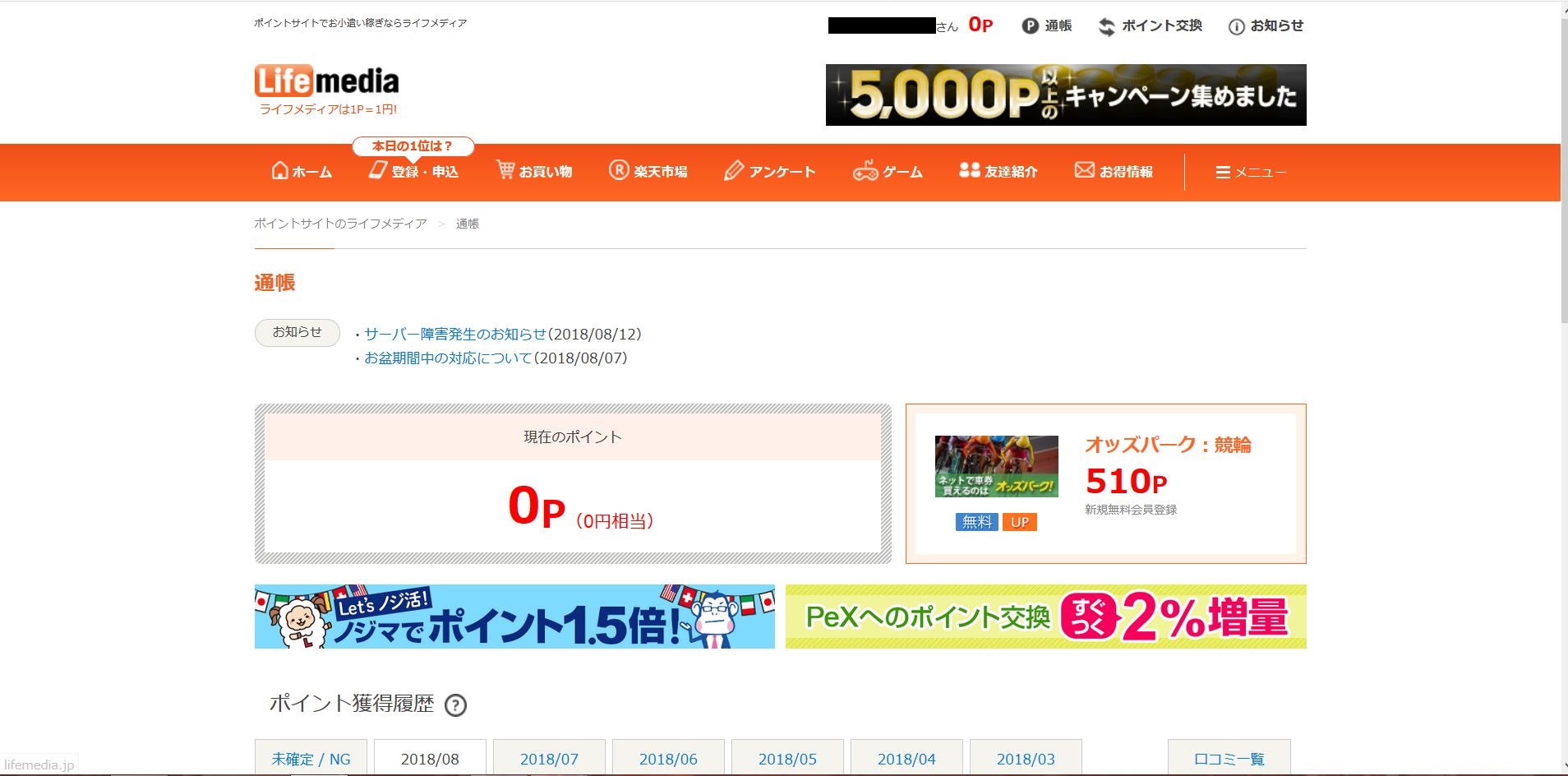Open お知らせ link in the header

[x=1266, y=26]
